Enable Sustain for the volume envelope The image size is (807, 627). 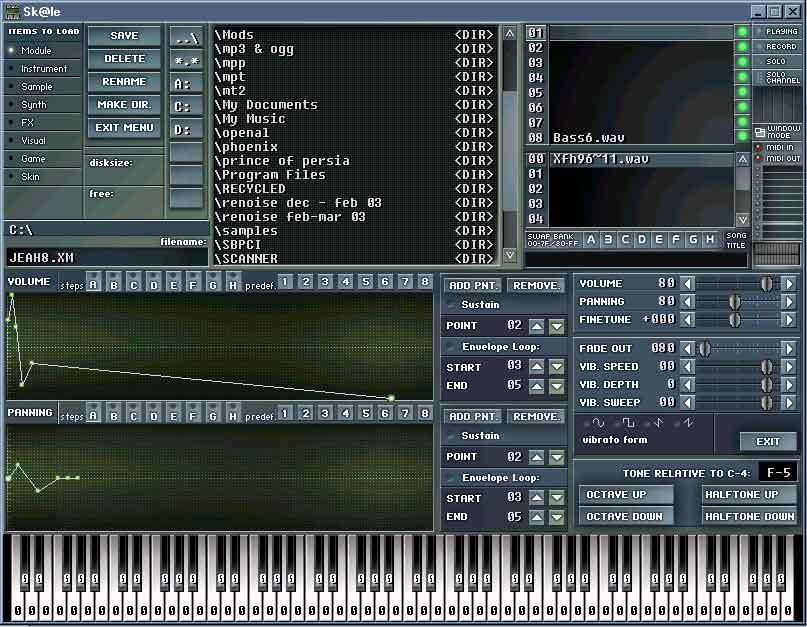point(452,304)
